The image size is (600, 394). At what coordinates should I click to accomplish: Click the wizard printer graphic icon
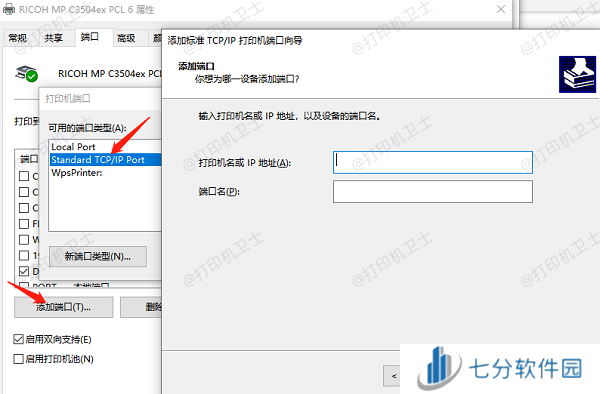click(x=577, y=74)
